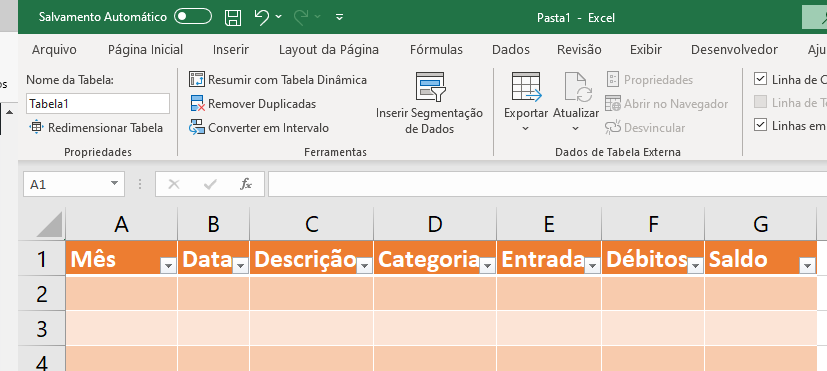827x371 pixels.
Task: Toggle the Salvamento Automático switch
Action: tap(193, 17)
